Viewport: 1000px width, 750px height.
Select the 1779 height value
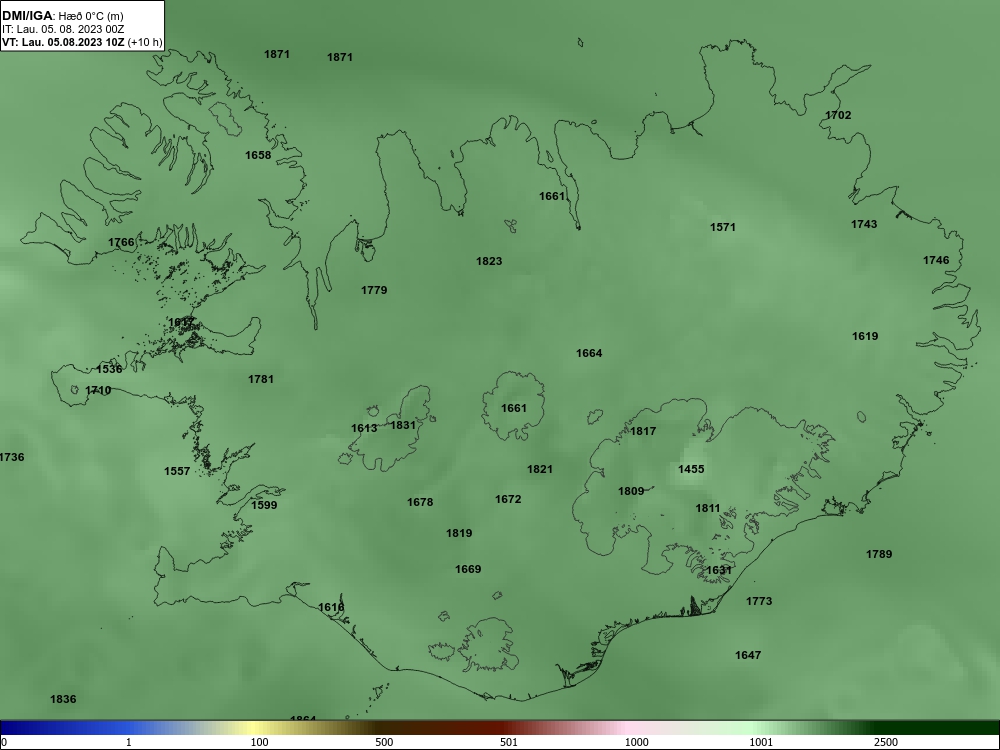(374, 290)
